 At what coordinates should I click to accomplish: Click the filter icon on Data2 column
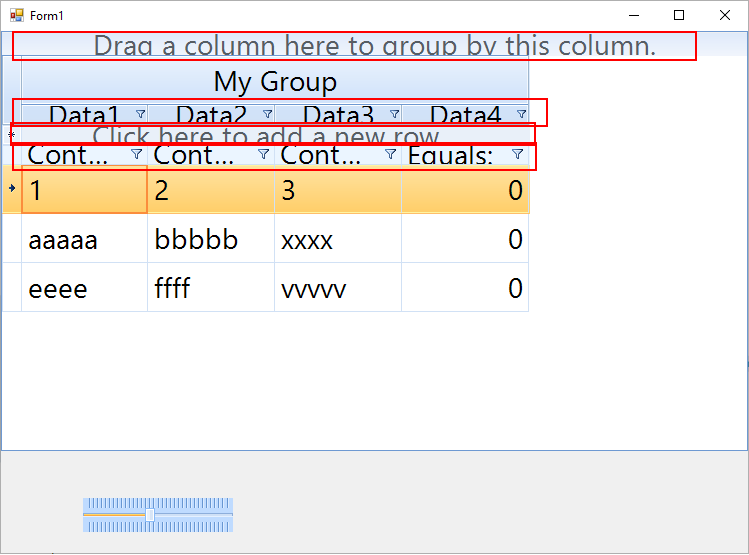pos(267,114)
